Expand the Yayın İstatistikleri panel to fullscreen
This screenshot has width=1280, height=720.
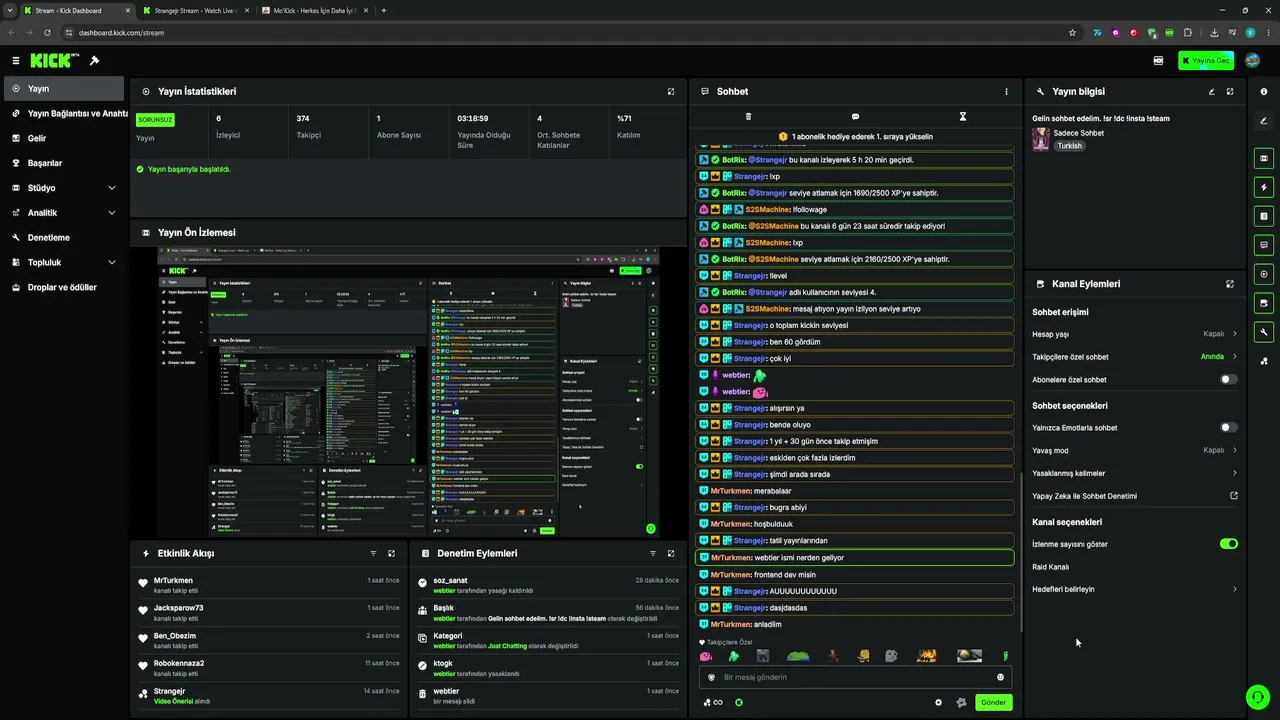click(671, 92)
